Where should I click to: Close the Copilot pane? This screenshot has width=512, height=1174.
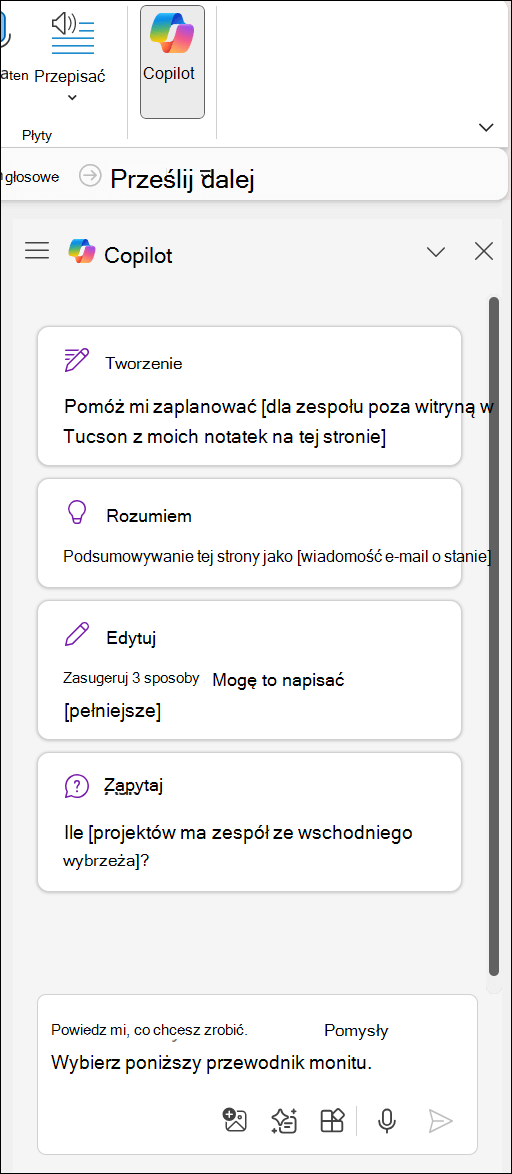(x=484, y=252)
